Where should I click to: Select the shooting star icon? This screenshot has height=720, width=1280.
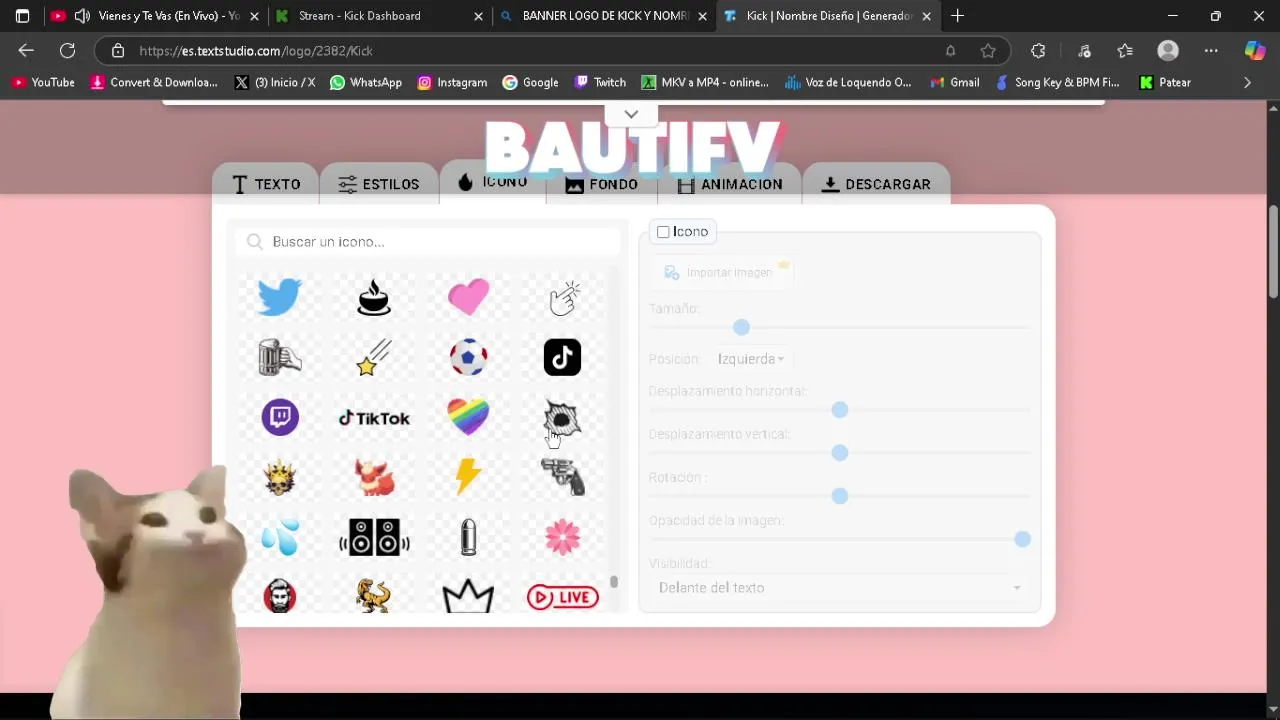(374, 357)
